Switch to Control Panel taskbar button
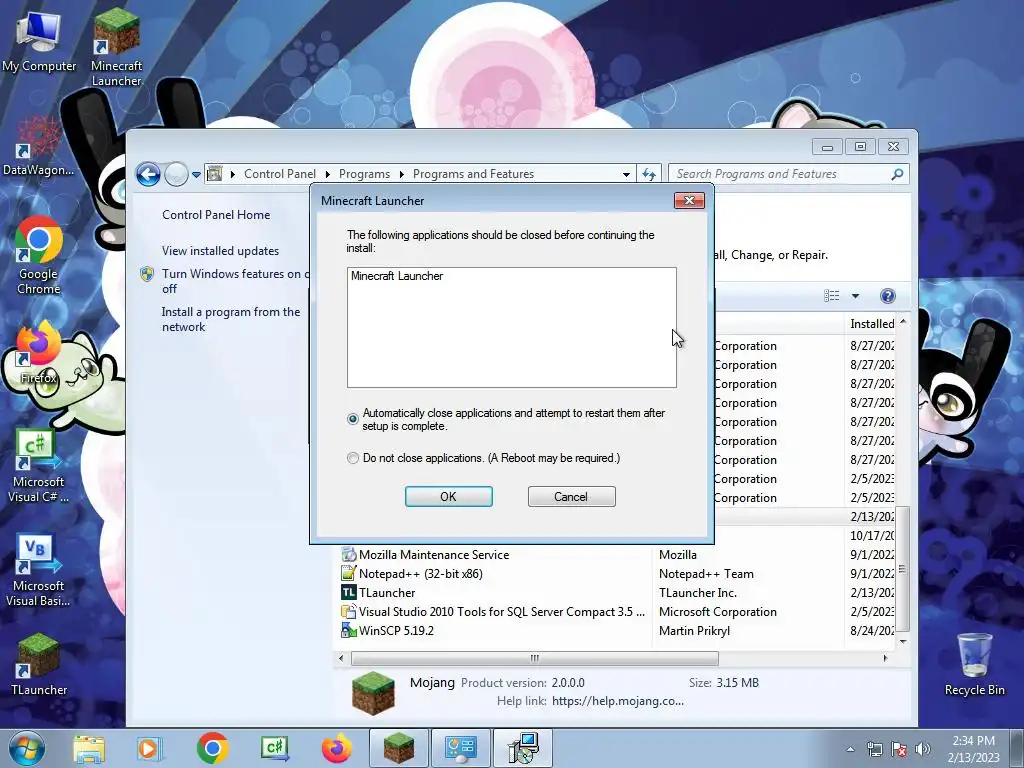Screen dimensions: 1024x768 pos(460,748)
